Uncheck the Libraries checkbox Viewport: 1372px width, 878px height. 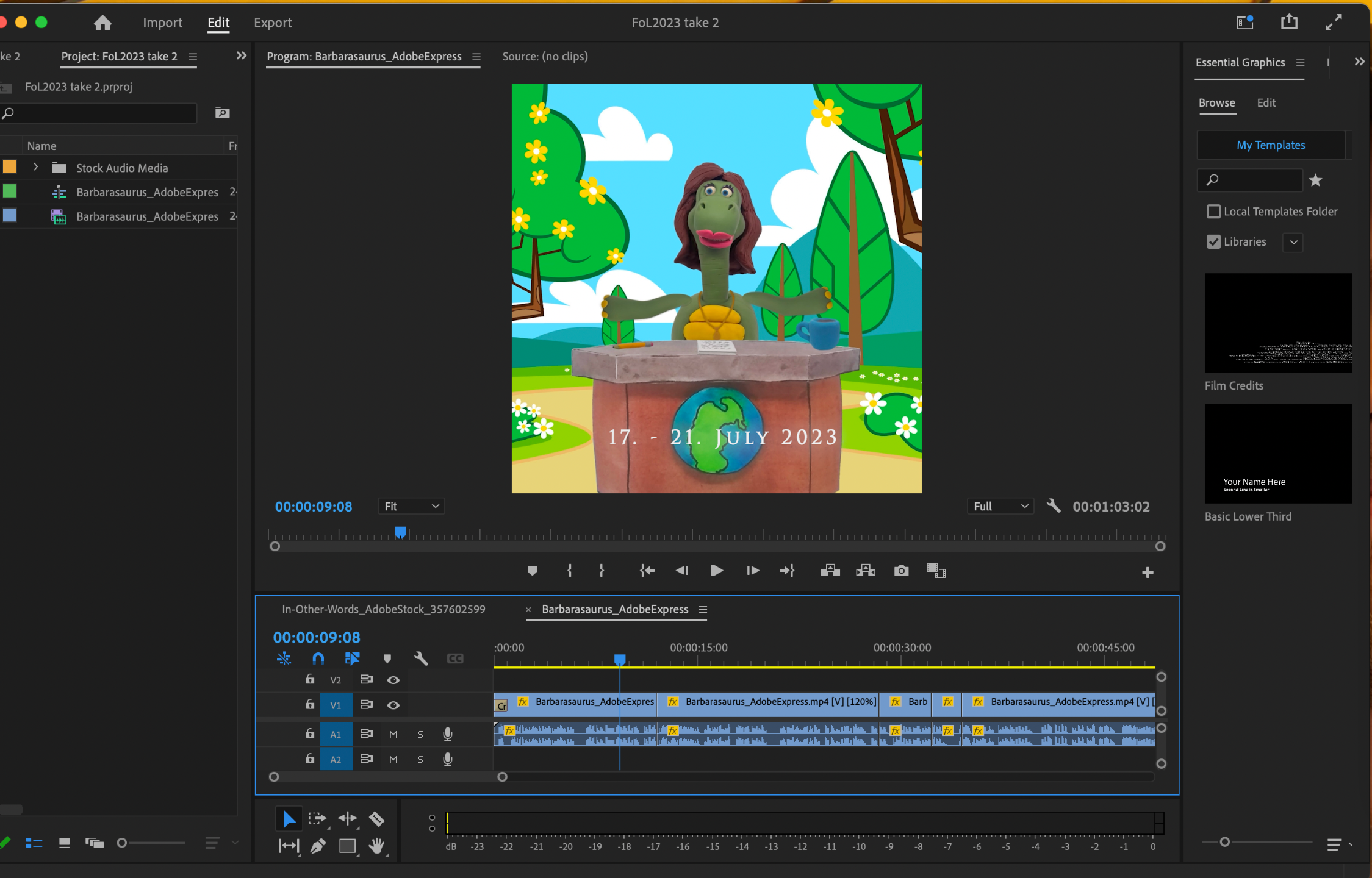1213,242
